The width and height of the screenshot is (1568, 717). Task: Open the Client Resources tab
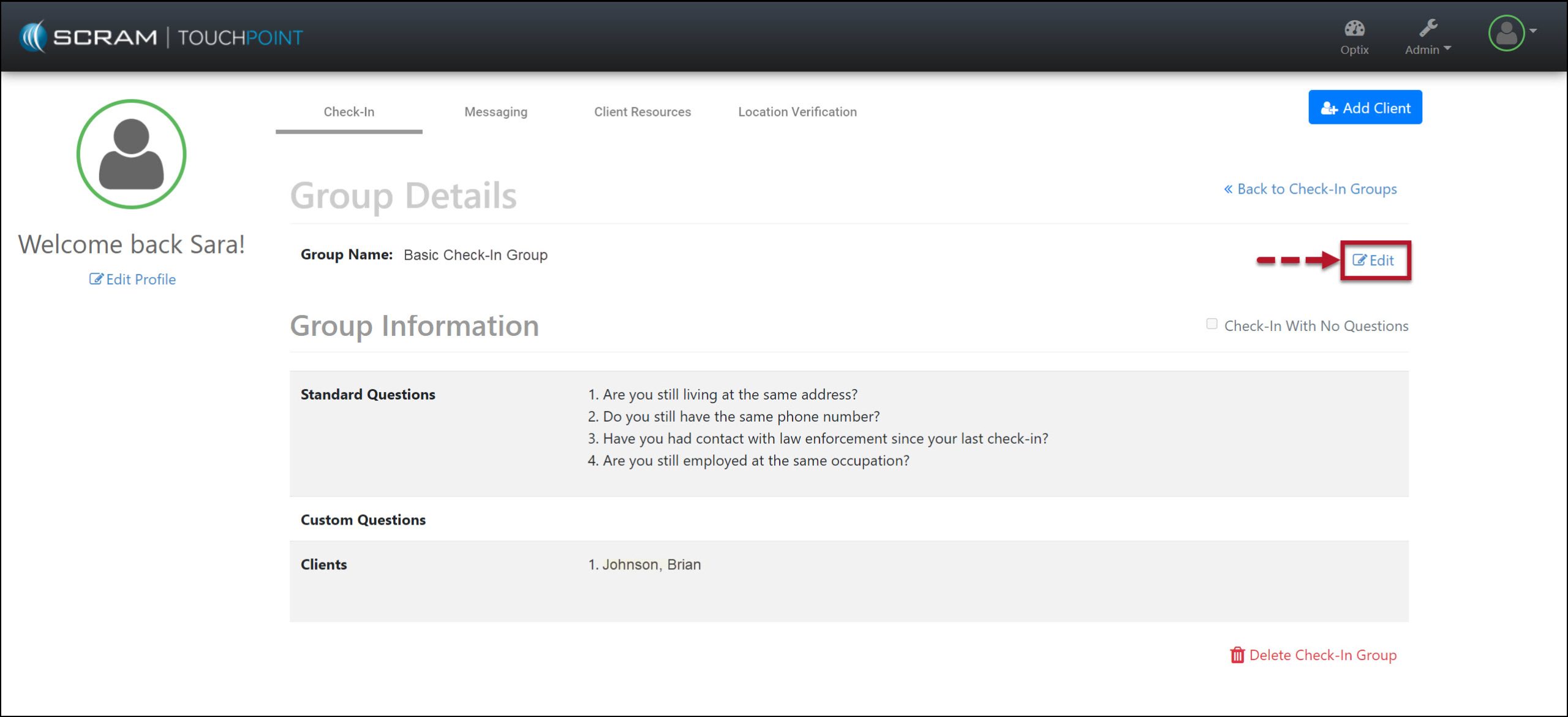point(642,112)
